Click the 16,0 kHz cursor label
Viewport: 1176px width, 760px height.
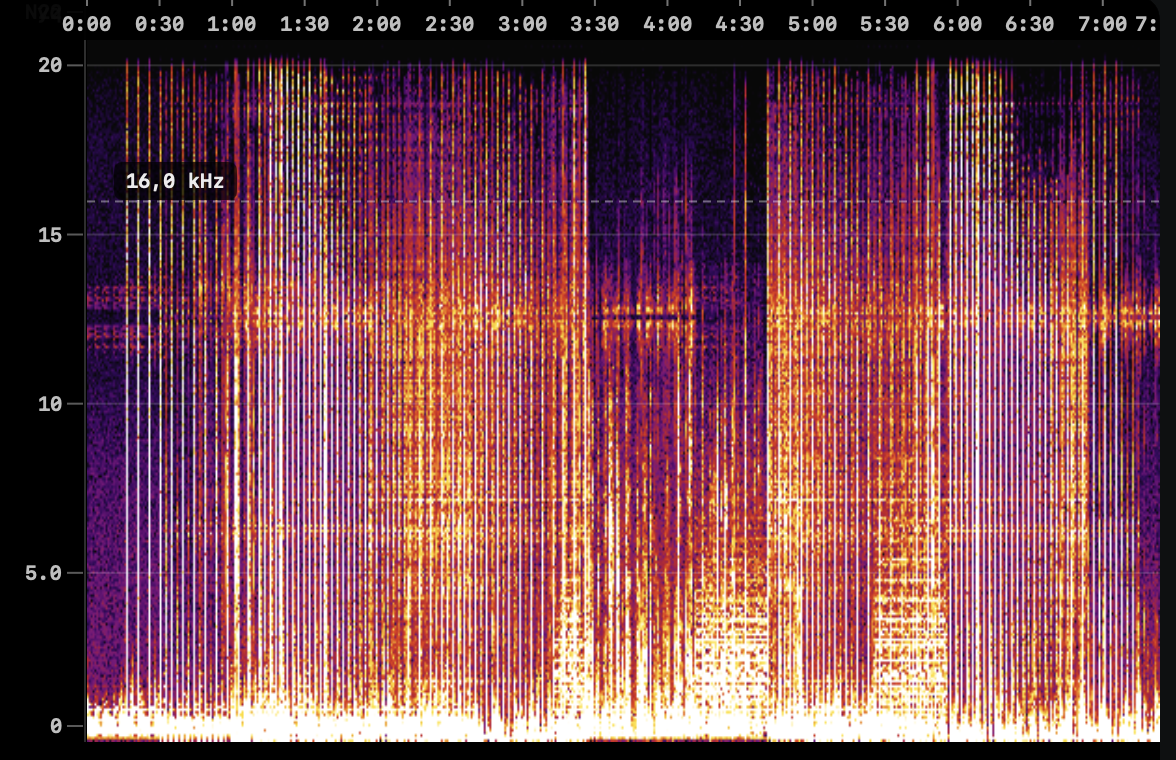tap(177, 182)
